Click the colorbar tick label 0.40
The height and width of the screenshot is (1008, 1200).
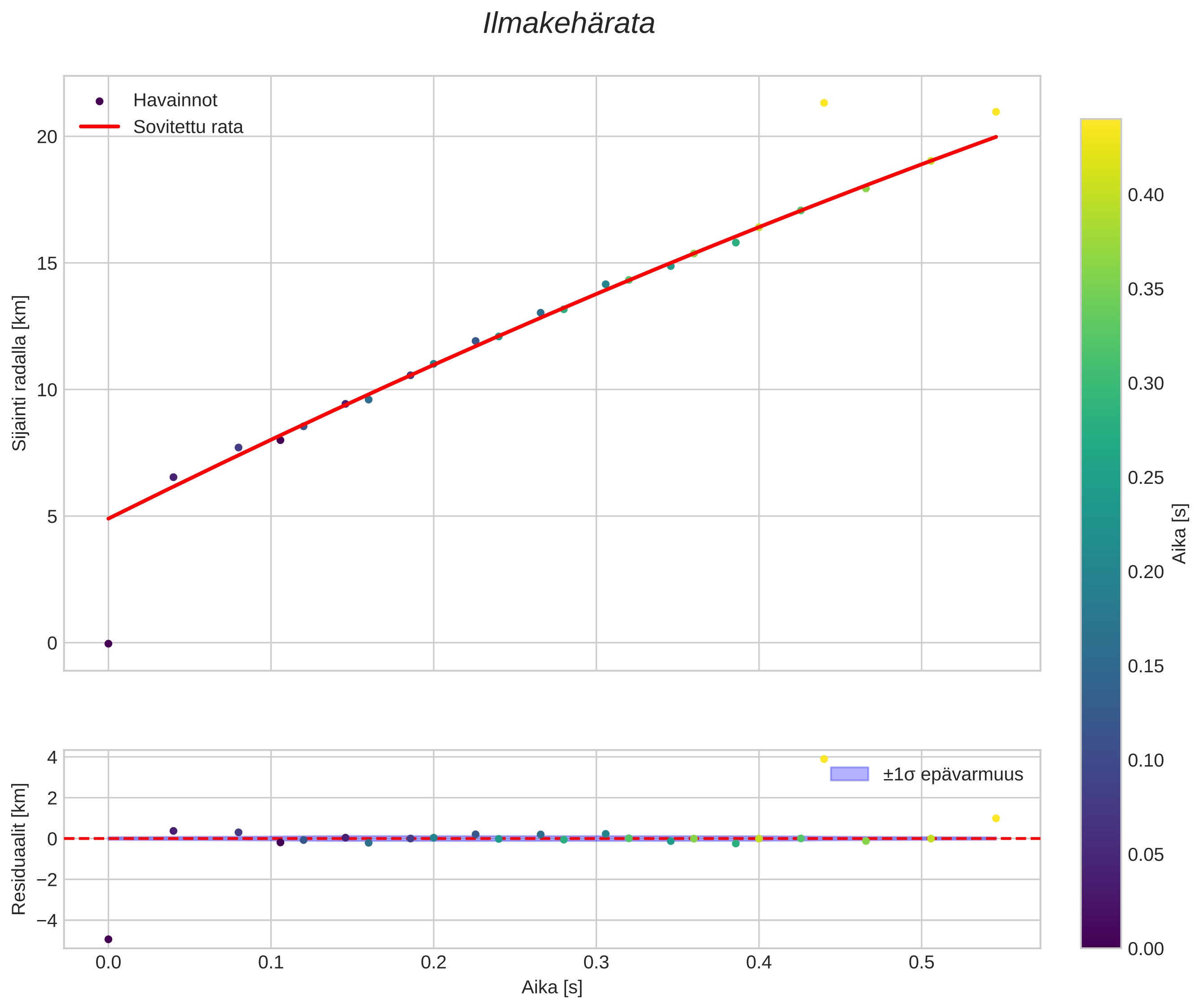pyautogui.click(x=1145, y=195)
